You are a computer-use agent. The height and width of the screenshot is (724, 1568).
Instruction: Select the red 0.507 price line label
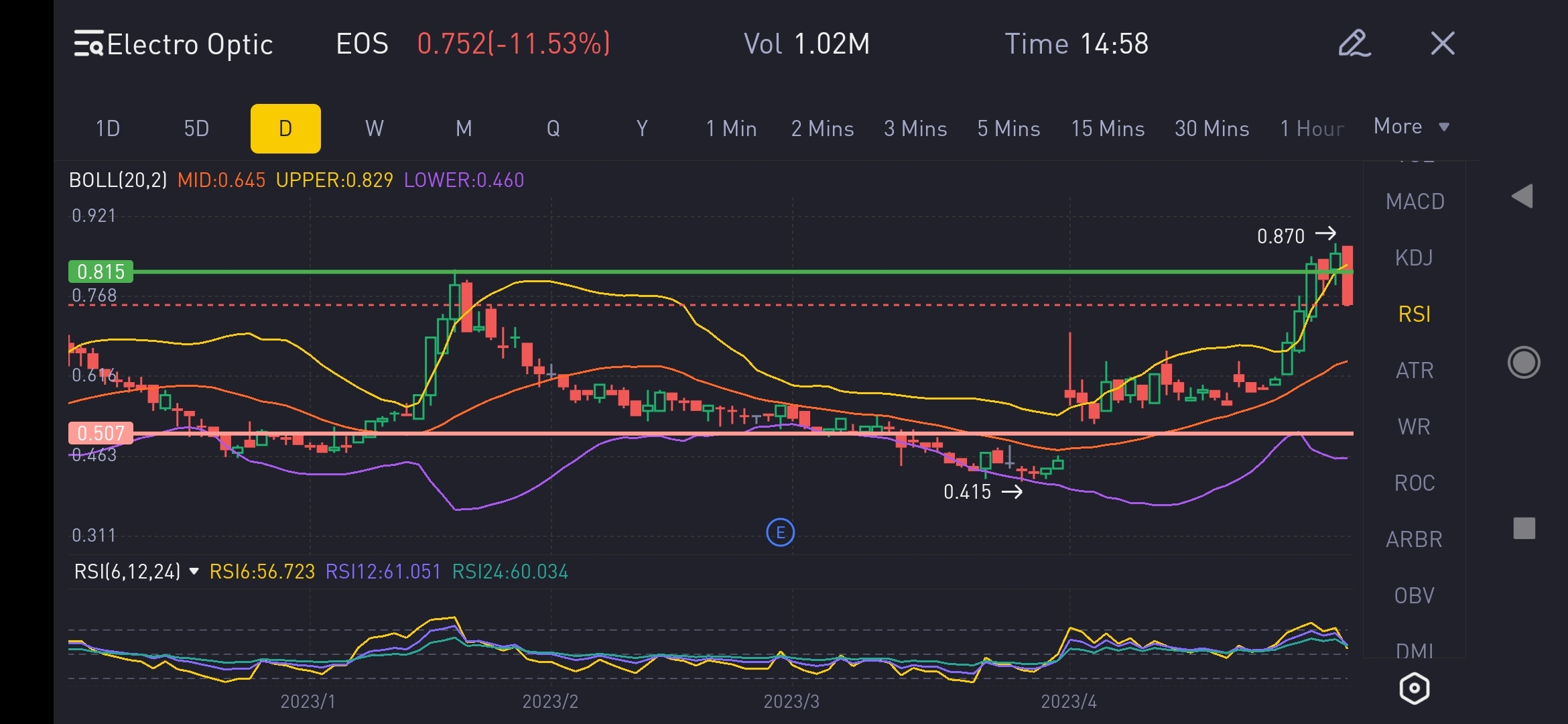[x=101, y=433]
